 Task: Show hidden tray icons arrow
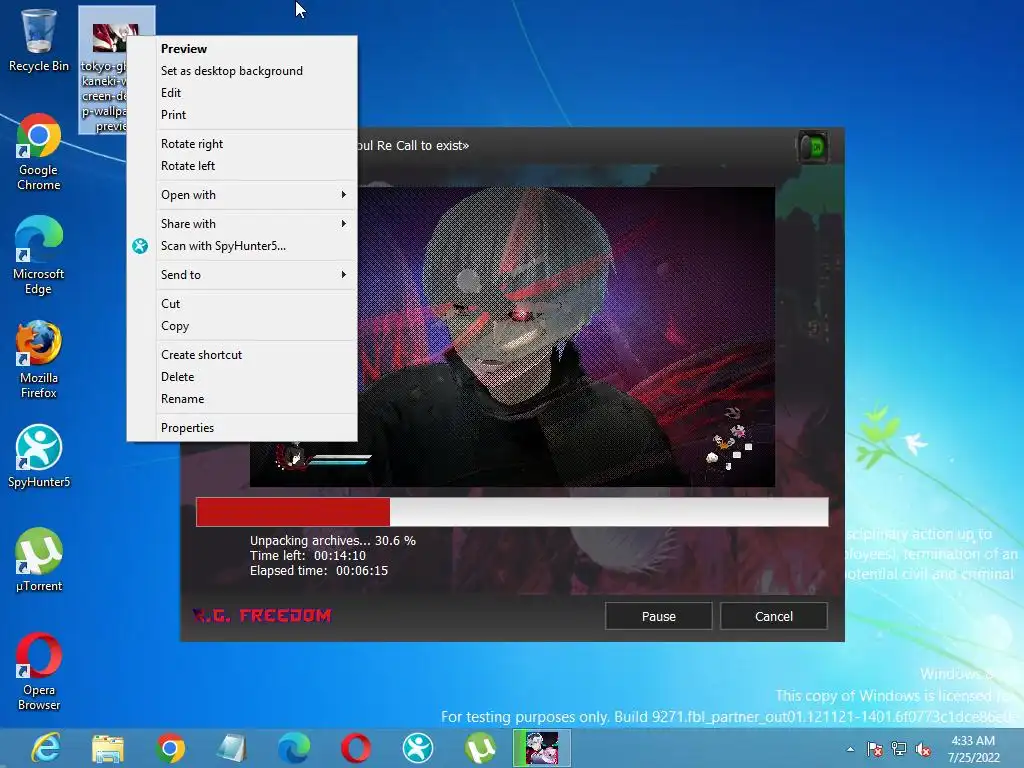pos(850,749)
